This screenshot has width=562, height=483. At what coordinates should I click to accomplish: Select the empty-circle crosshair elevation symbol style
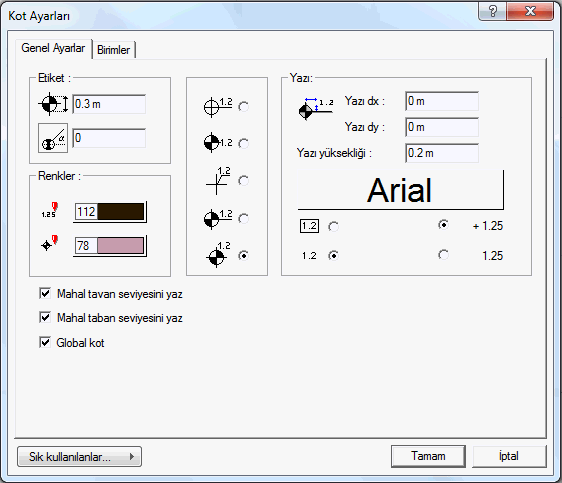click(244, 106)
